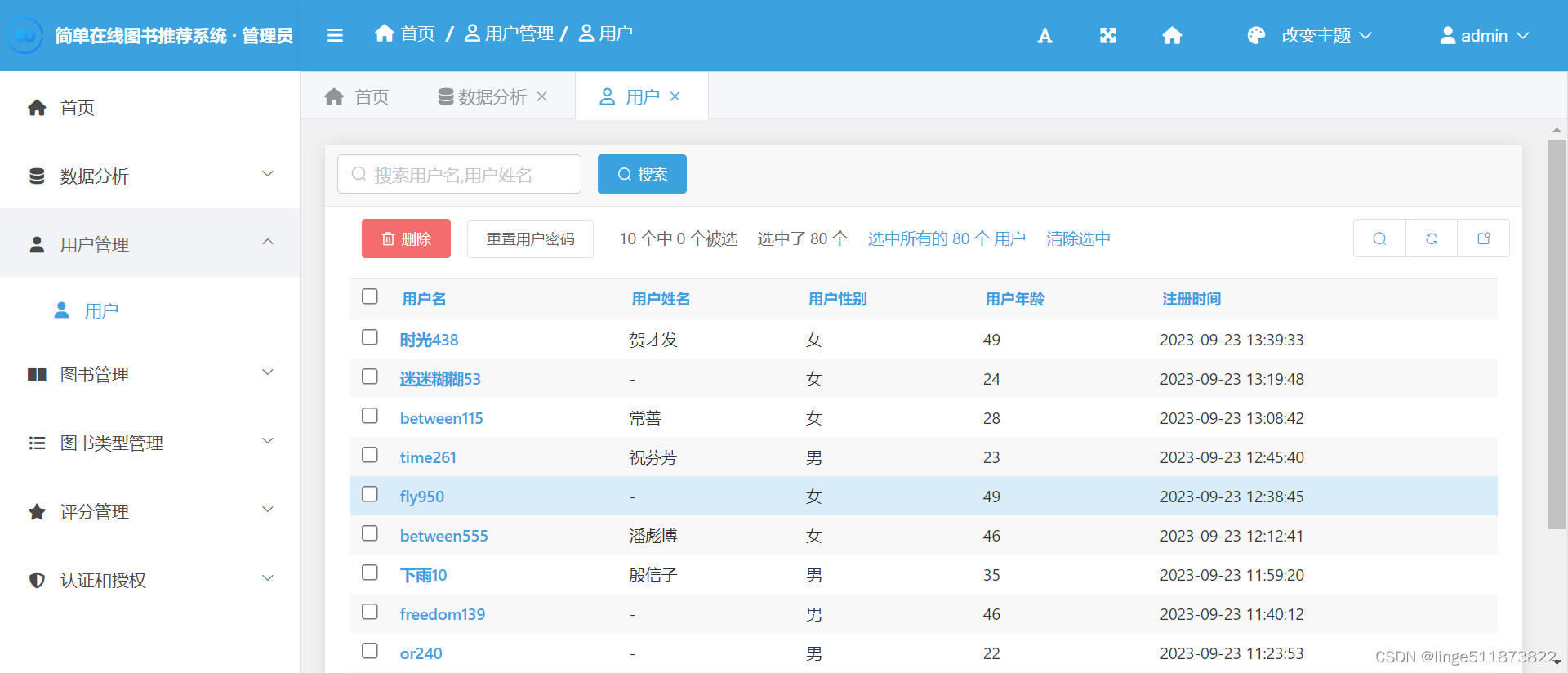Check the box for user freedom139

370,612
